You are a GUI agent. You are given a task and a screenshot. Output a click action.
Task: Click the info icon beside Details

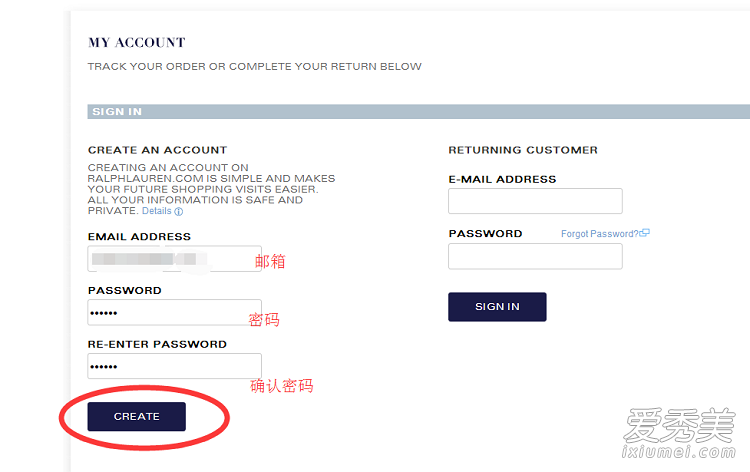[x=179, y=212]
